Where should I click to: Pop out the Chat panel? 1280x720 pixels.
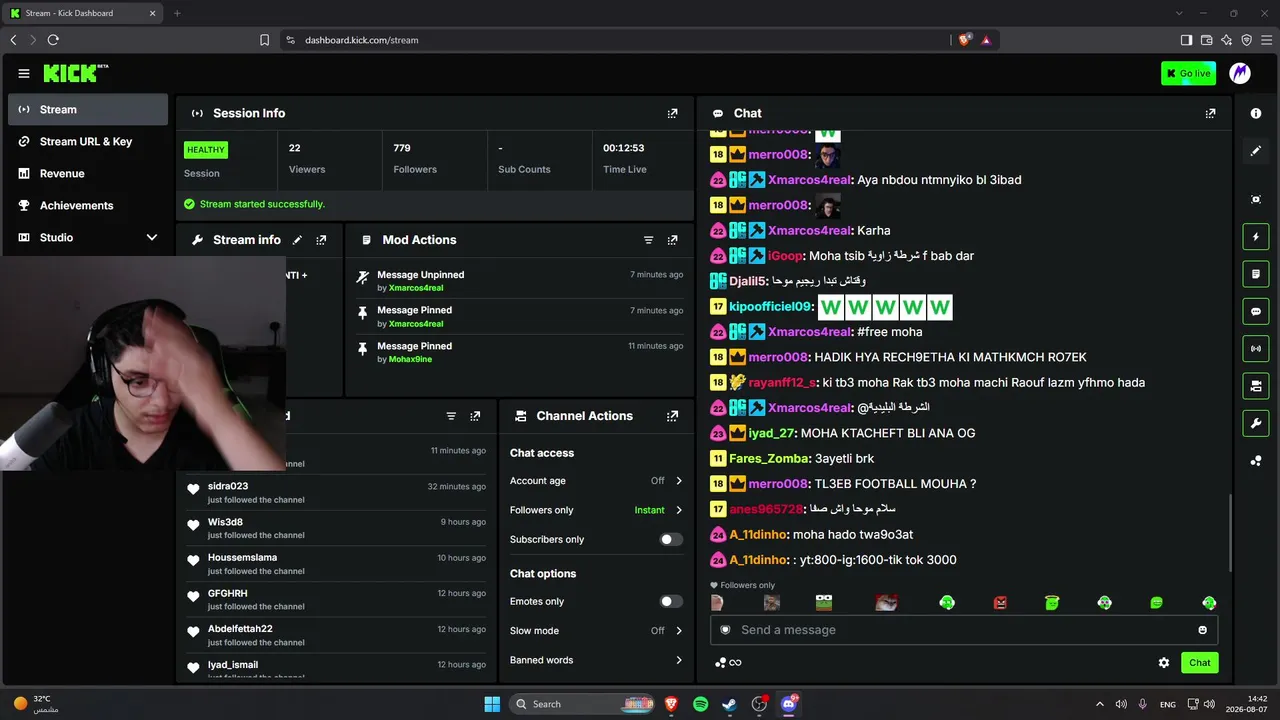coord(1210,113)
